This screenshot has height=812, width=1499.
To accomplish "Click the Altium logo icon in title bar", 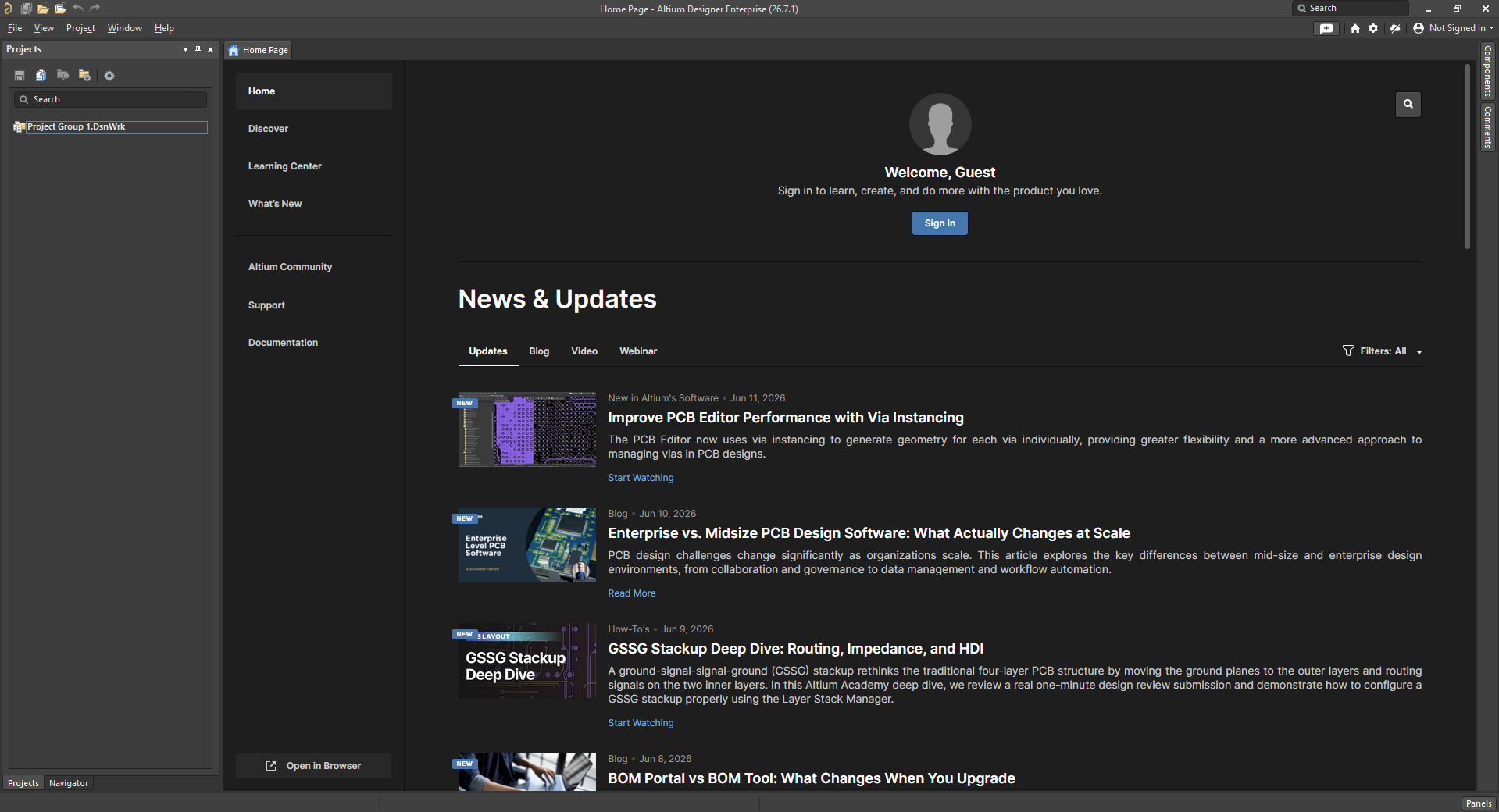I will tap(8, 9).
